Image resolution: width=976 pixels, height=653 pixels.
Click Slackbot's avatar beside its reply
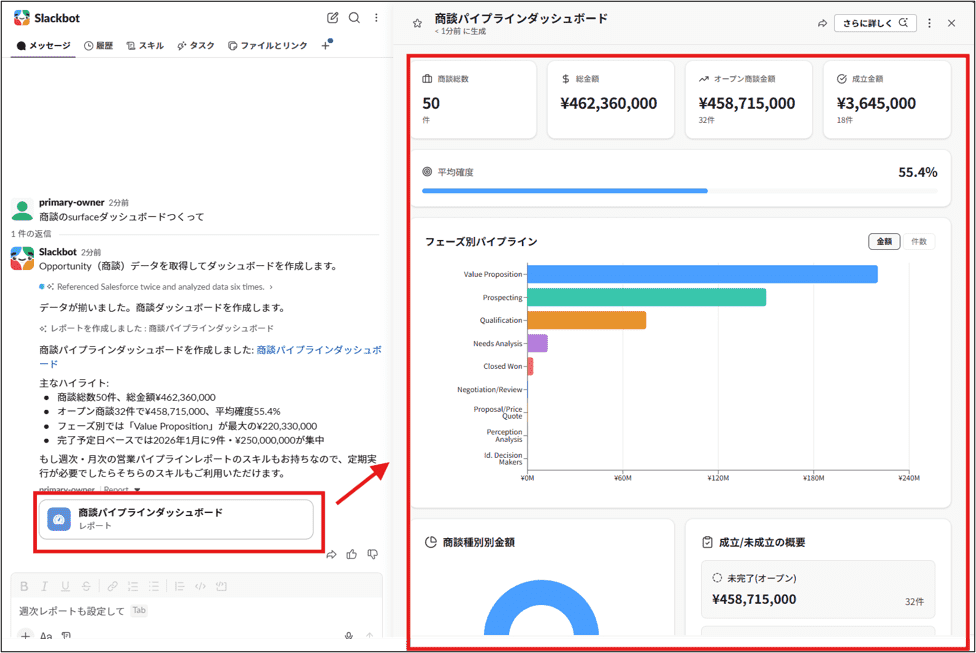point(22,258)
